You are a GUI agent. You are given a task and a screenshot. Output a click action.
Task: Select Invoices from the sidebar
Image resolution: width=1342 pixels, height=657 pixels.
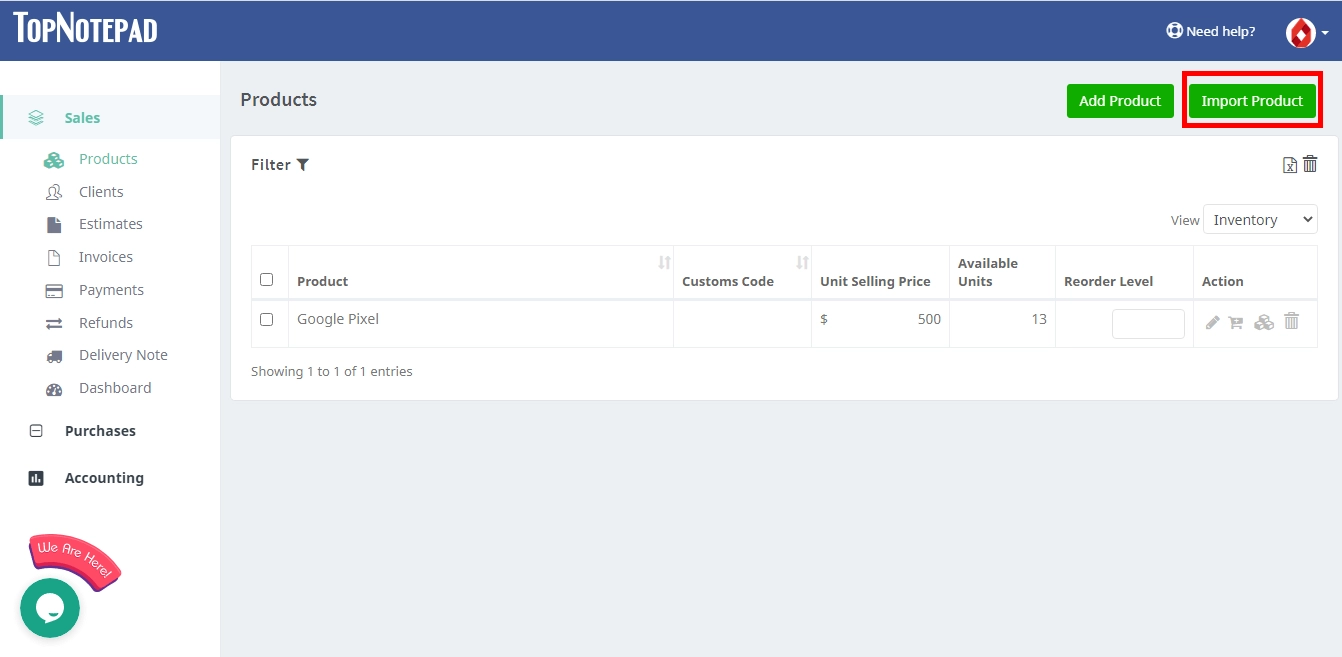106,256
